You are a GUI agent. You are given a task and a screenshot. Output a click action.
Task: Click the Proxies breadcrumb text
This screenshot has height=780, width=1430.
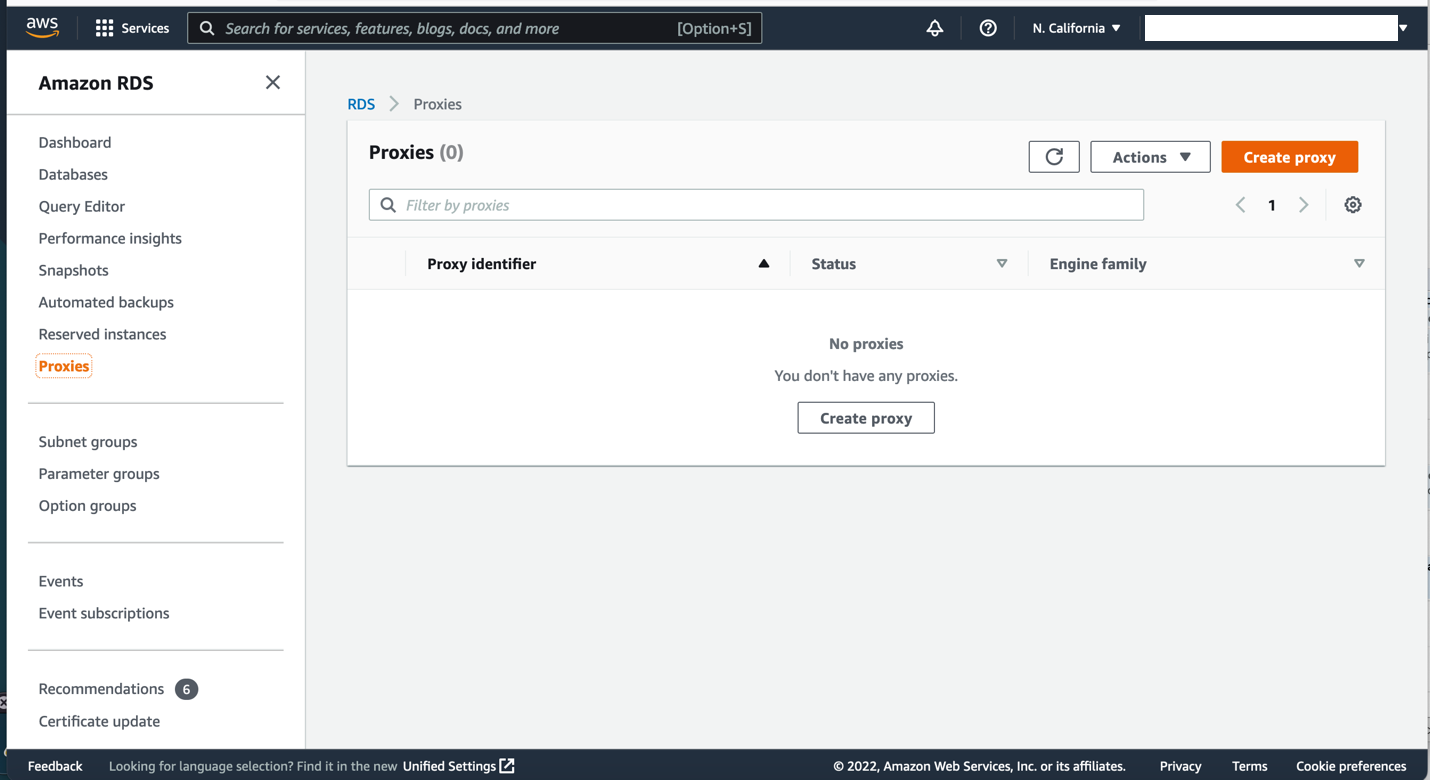[x=438, y=104]
